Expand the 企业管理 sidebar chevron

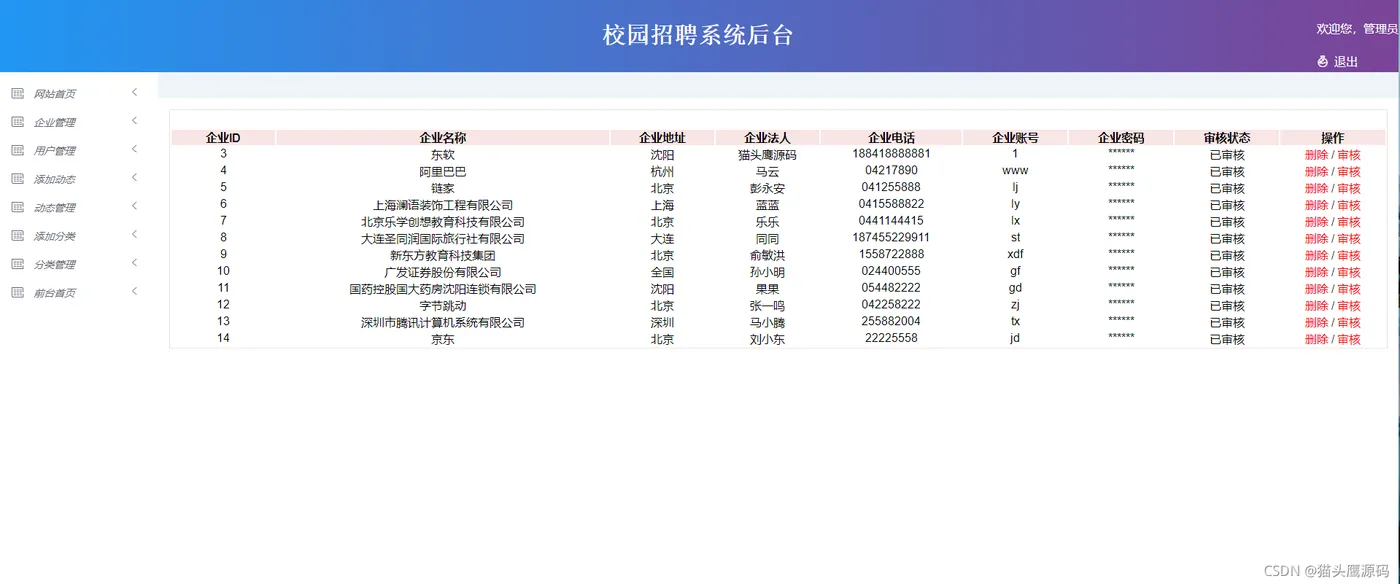(134, 121)
